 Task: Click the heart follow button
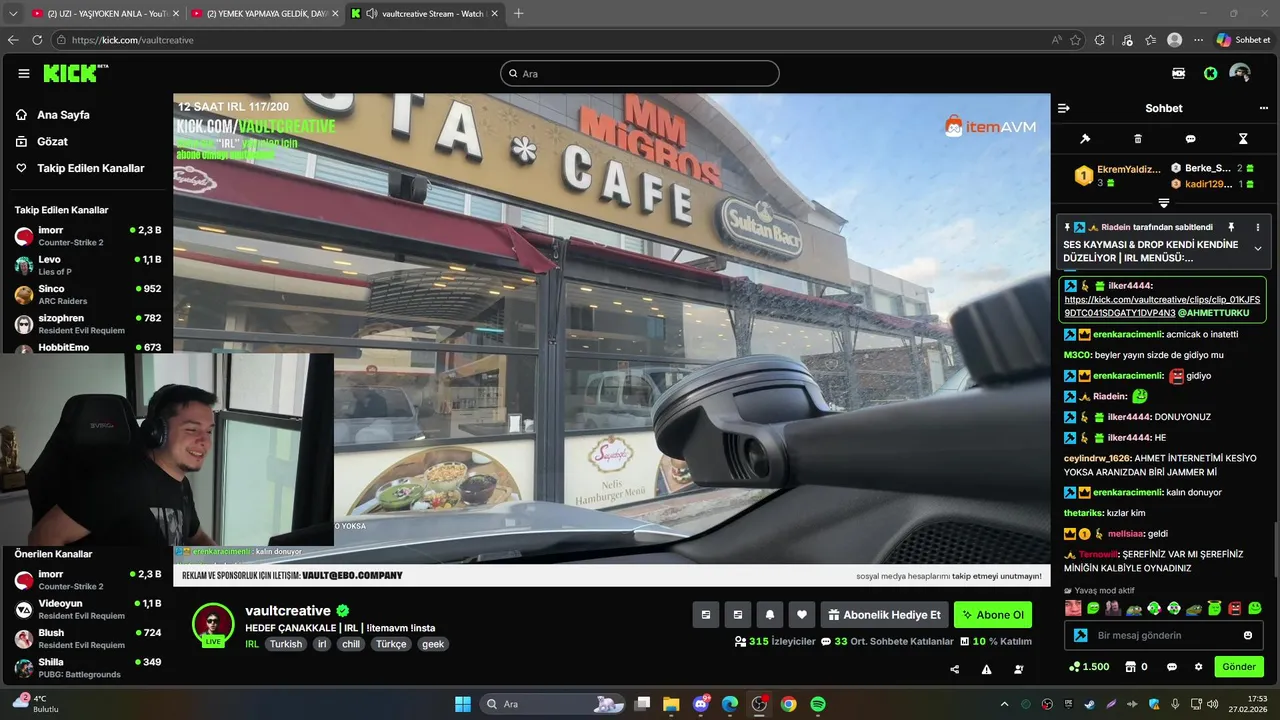click(801, 614)
